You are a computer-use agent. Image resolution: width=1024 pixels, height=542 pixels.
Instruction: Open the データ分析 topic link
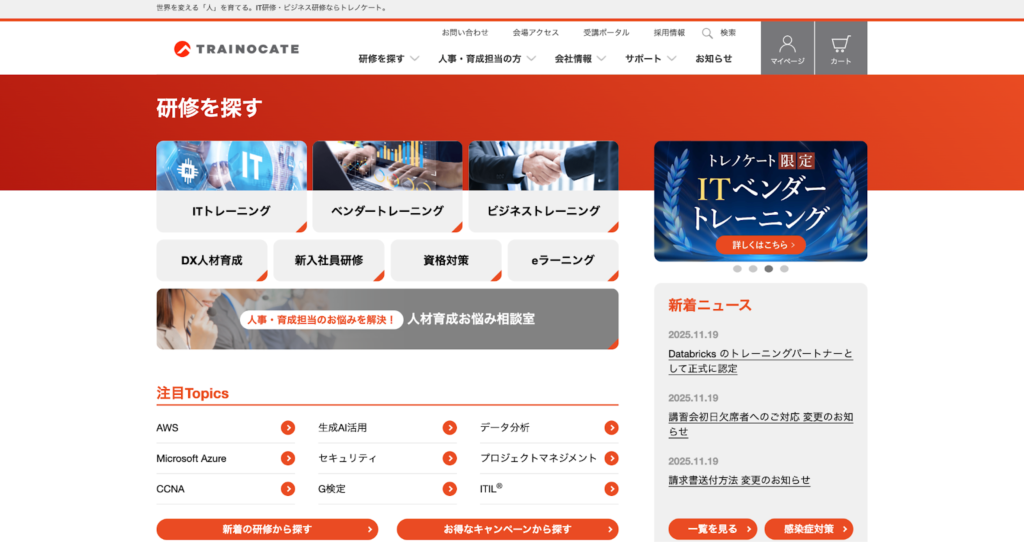505,428
